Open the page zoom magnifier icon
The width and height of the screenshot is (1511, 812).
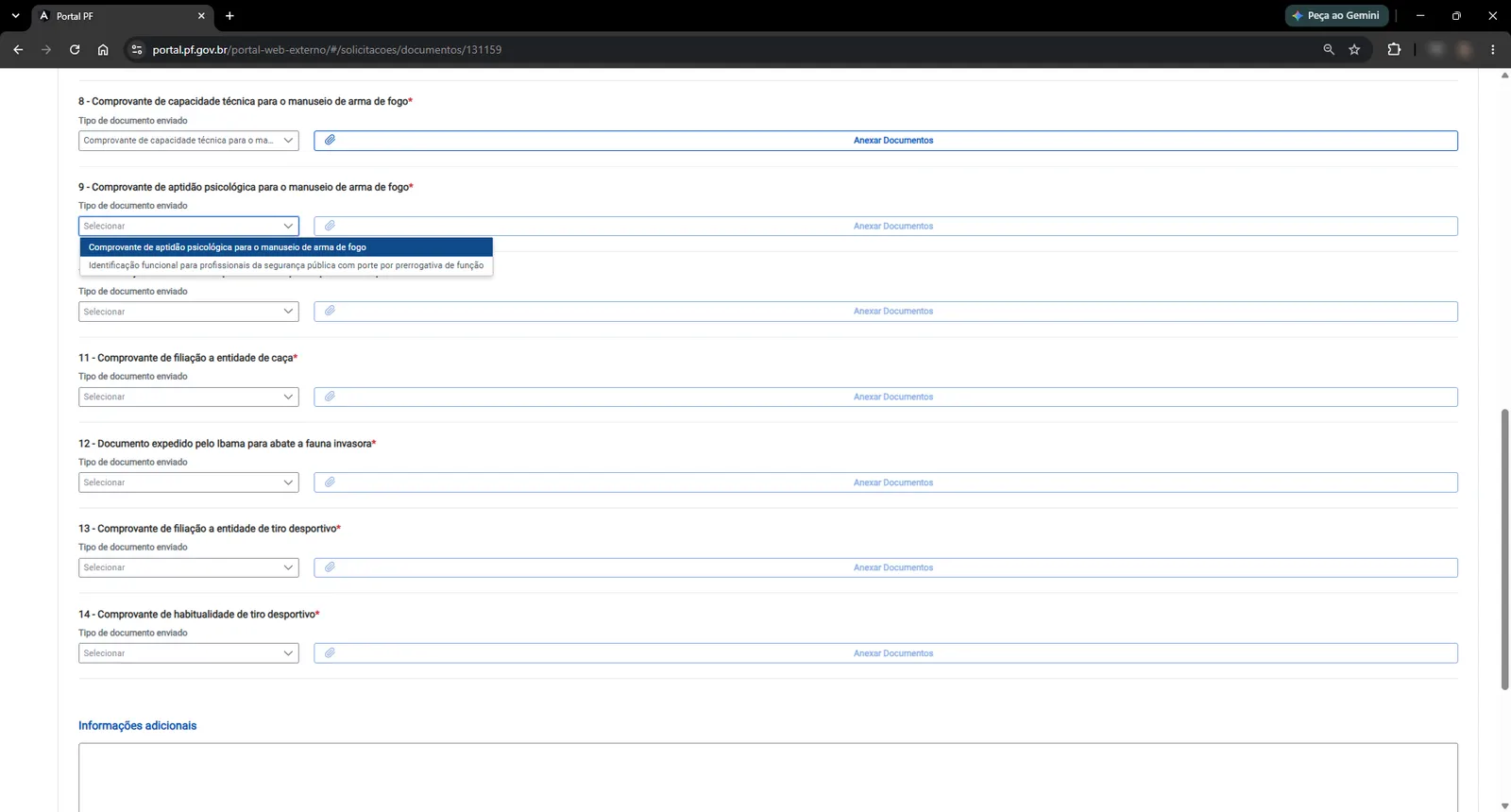pos(1329,49)
